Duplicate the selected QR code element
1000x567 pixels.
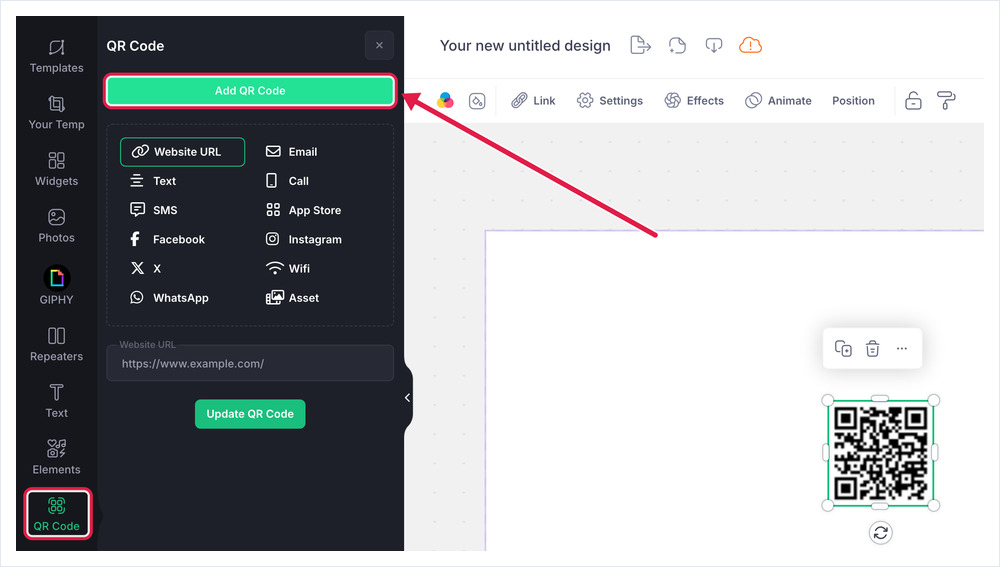tap(843, 348)
